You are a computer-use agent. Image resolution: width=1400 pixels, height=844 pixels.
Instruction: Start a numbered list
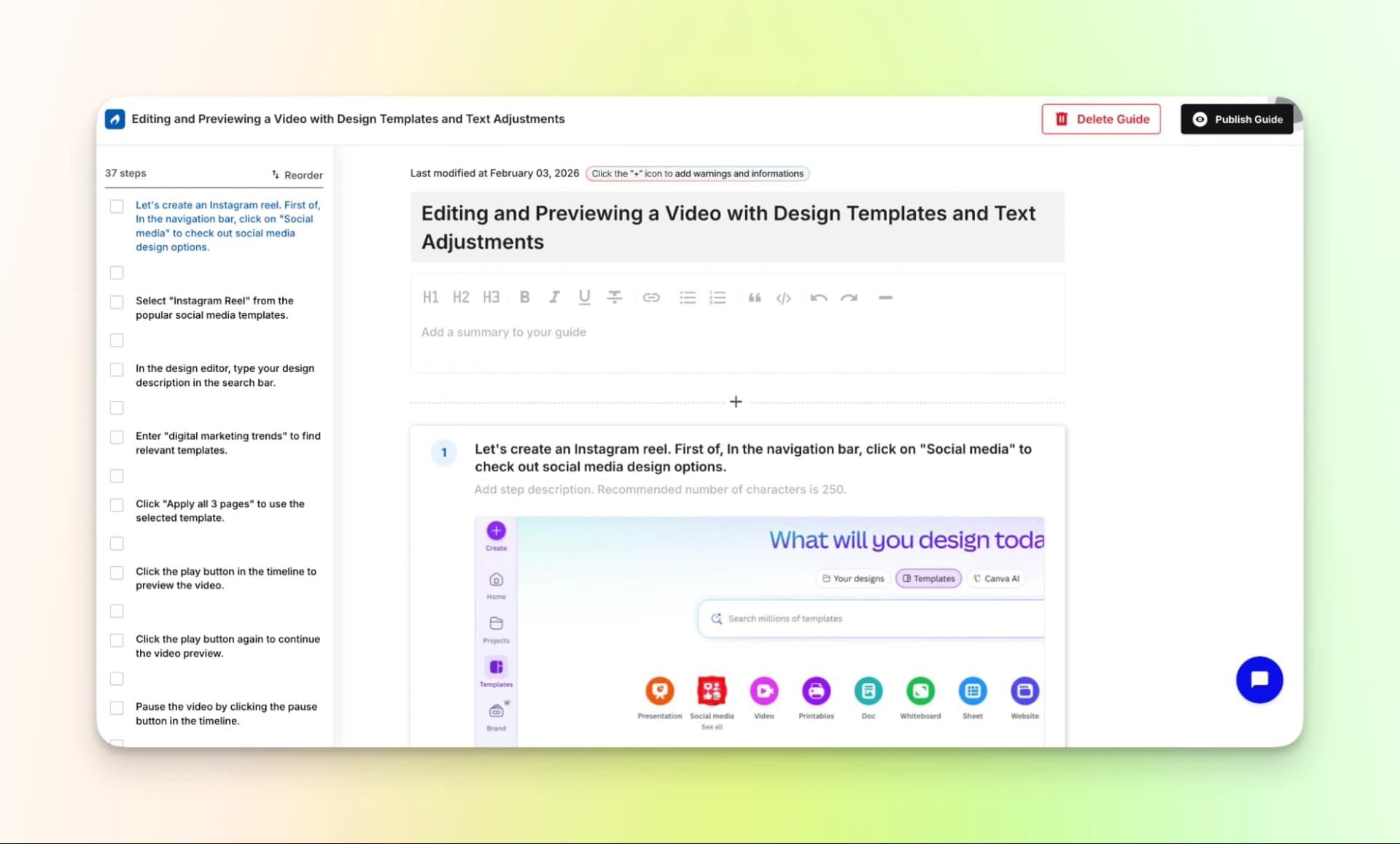point(717,298)
